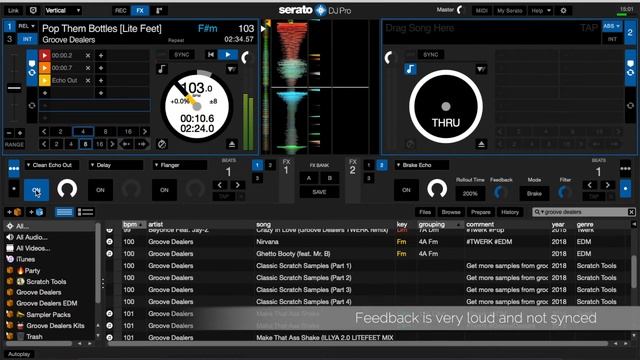
Task: Turn on the Brake Echo effect
Action: coord(406,190)
